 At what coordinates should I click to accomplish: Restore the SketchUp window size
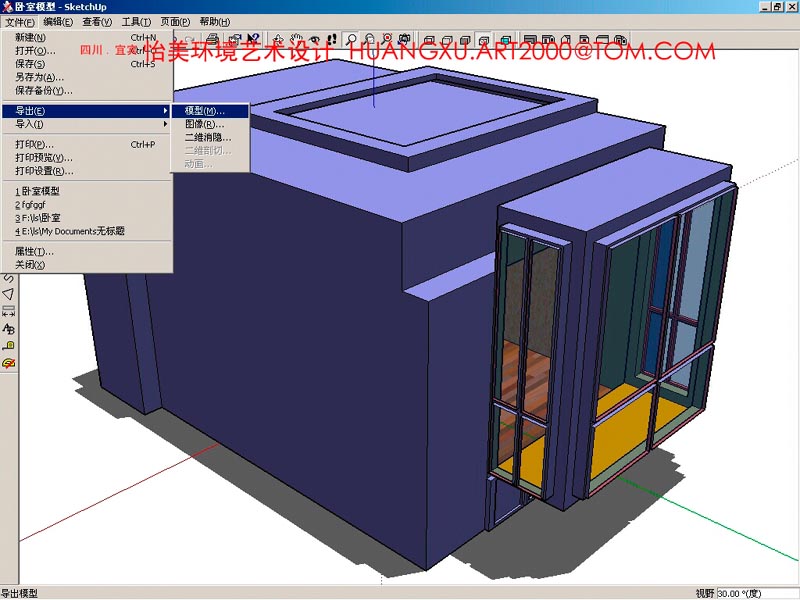[777, 7]
